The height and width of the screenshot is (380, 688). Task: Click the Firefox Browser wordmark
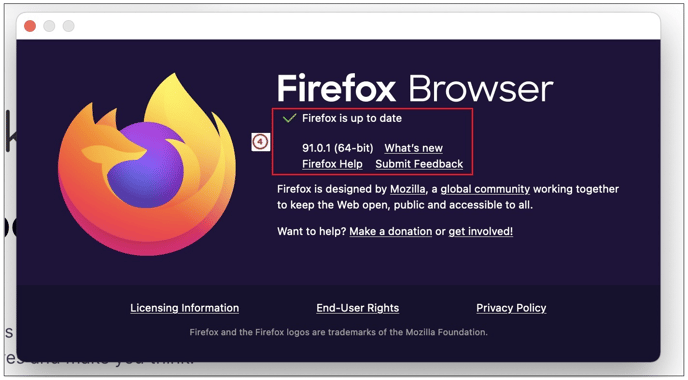click(415, 88)
